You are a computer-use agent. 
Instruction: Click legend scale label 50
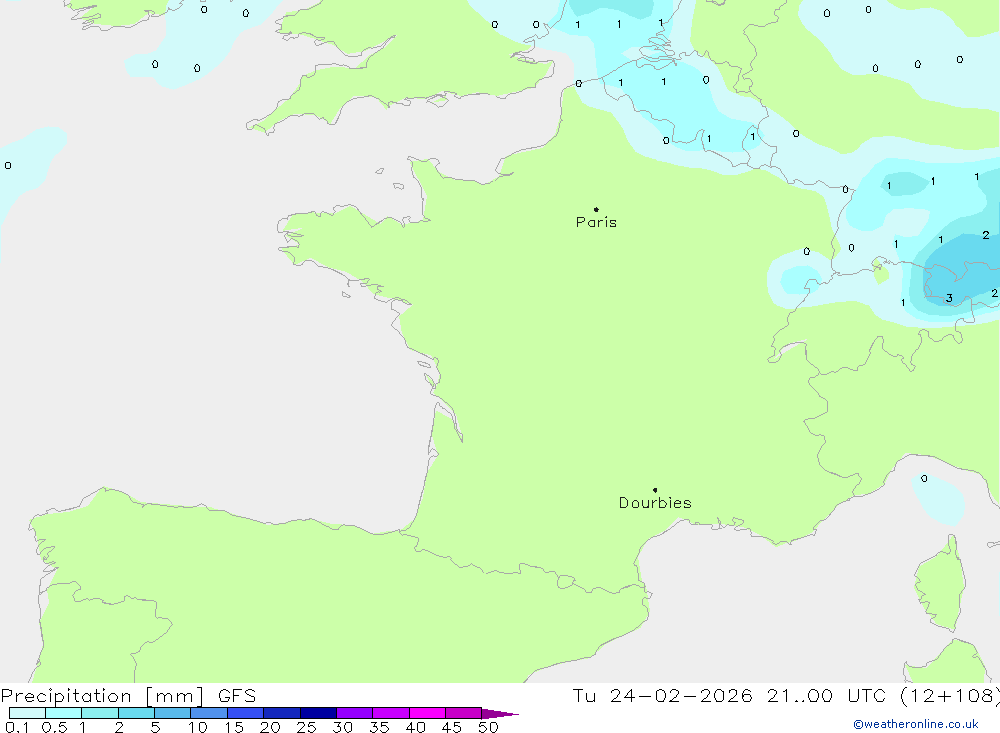[x=488, y=727]
